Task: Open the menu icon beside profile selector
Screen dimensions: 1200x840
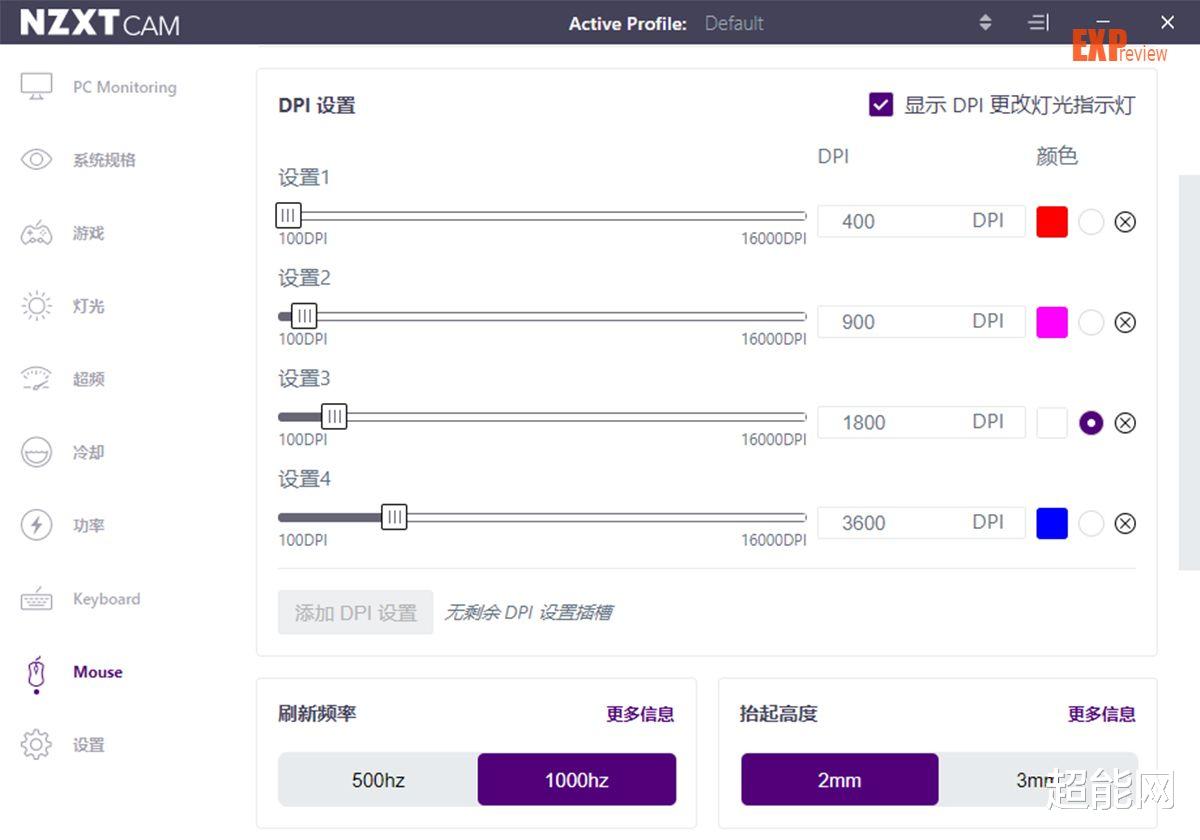Action: pyautogui.click(x=1038, y=22)
